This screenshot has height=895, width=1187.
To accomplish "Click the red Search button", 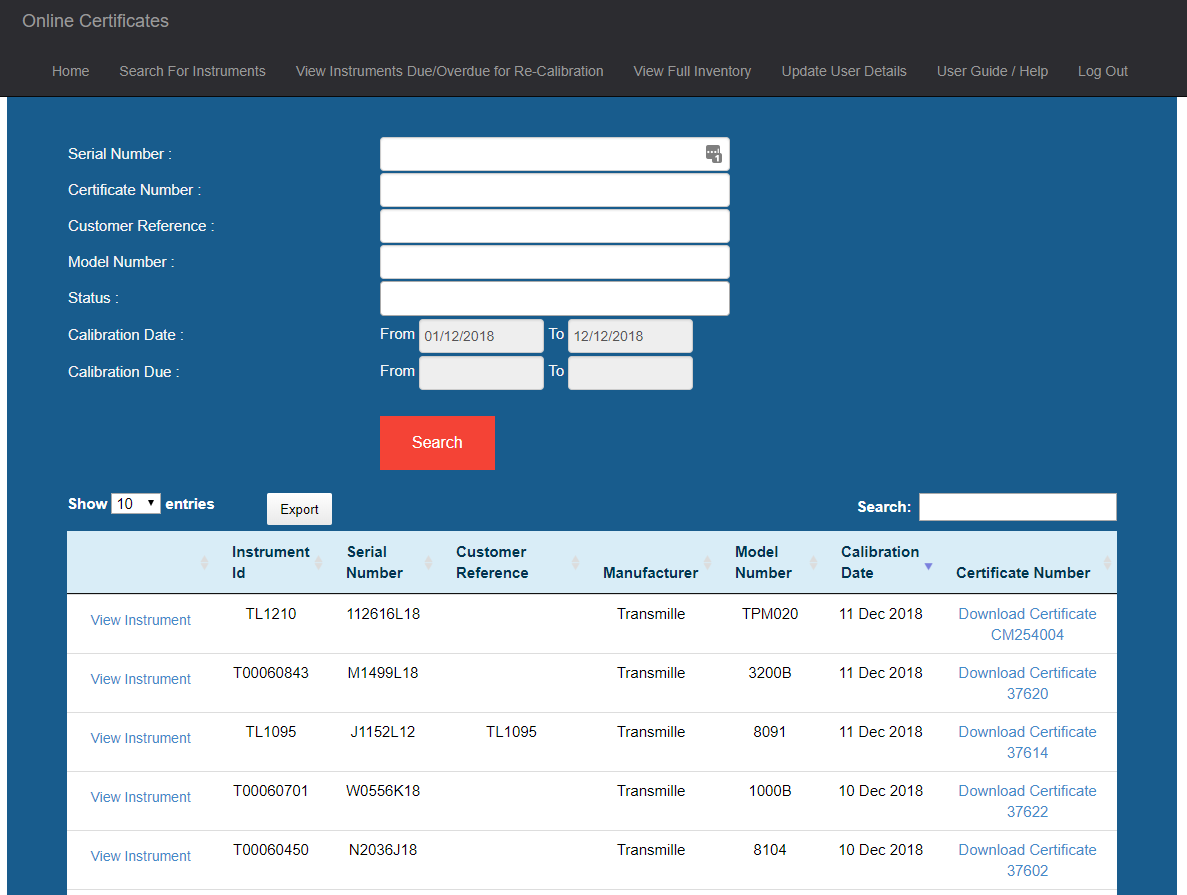I will tap(438, 443).
